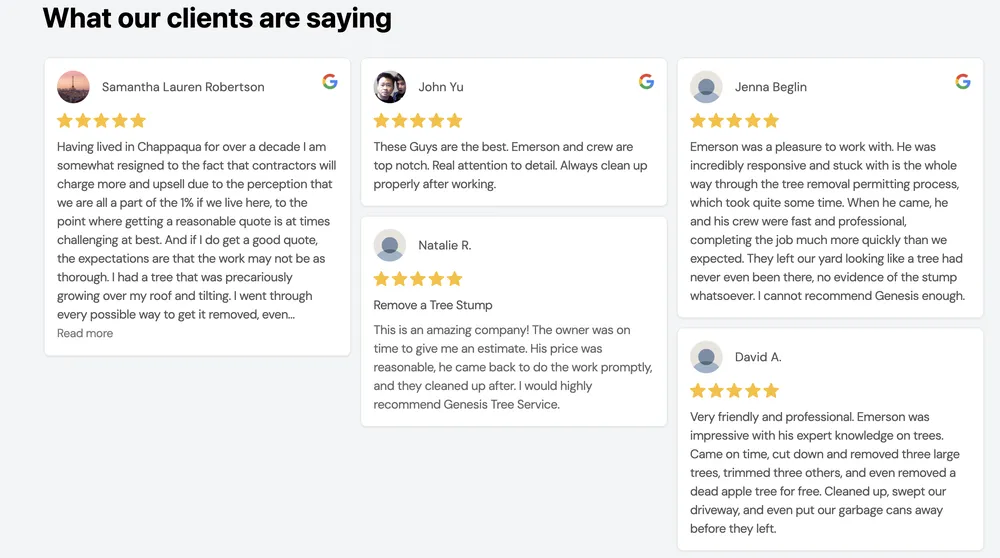The image size is (1000, 558).
Task: Click David A.'s default avatar icon
Action: click(706, 357)
